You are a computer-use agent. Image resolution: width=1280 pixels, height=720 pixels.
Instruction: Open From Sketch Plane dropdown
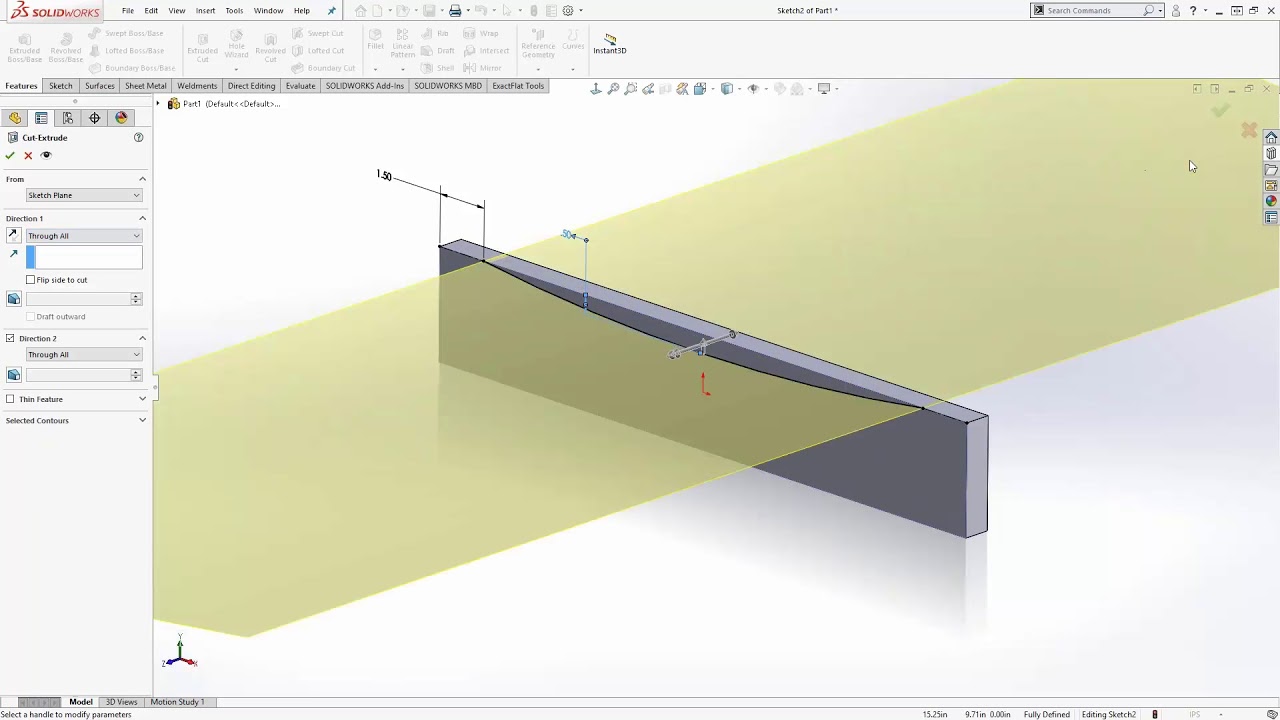[84, 195]
